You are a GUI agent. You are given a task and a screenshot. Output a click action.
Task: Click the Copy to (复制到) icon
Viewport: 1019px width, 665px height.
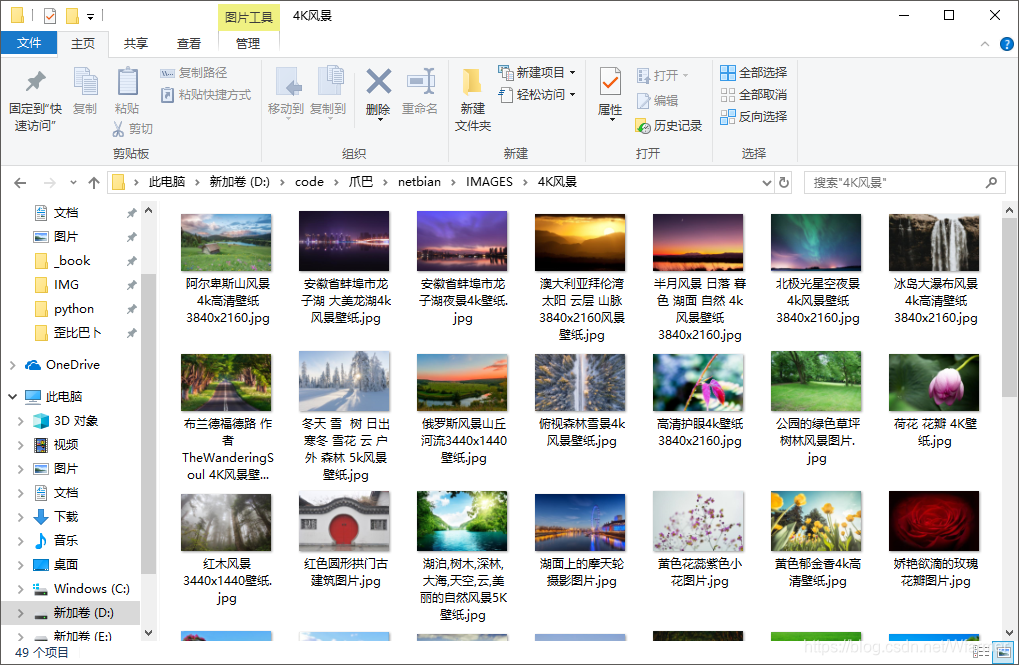click(329, 83)
